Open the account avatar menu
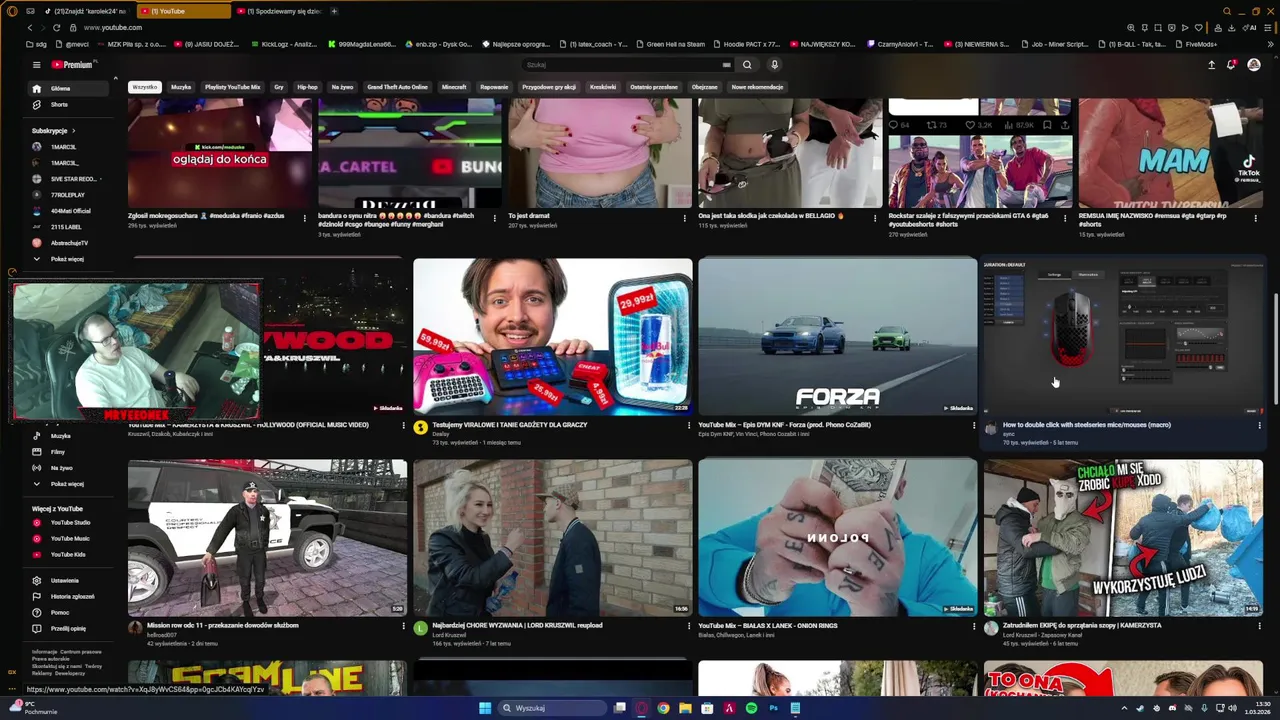 [1254, 65]
